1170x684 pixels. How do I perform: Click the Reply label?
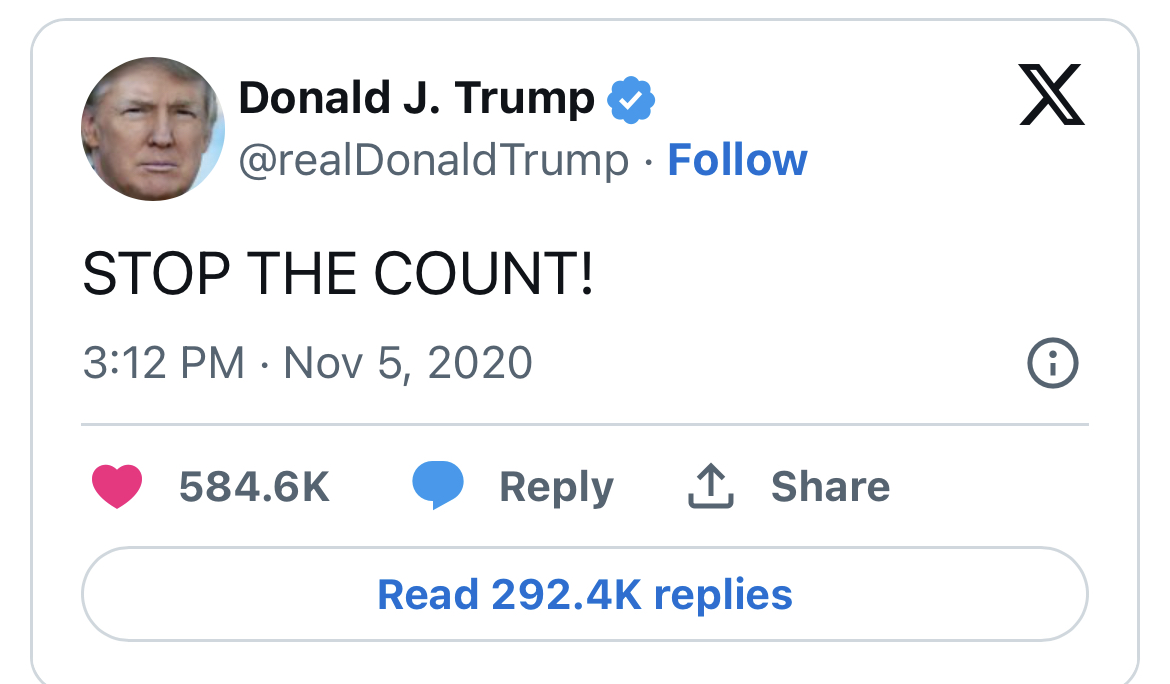pyautogui.click(x=556, y=487)
